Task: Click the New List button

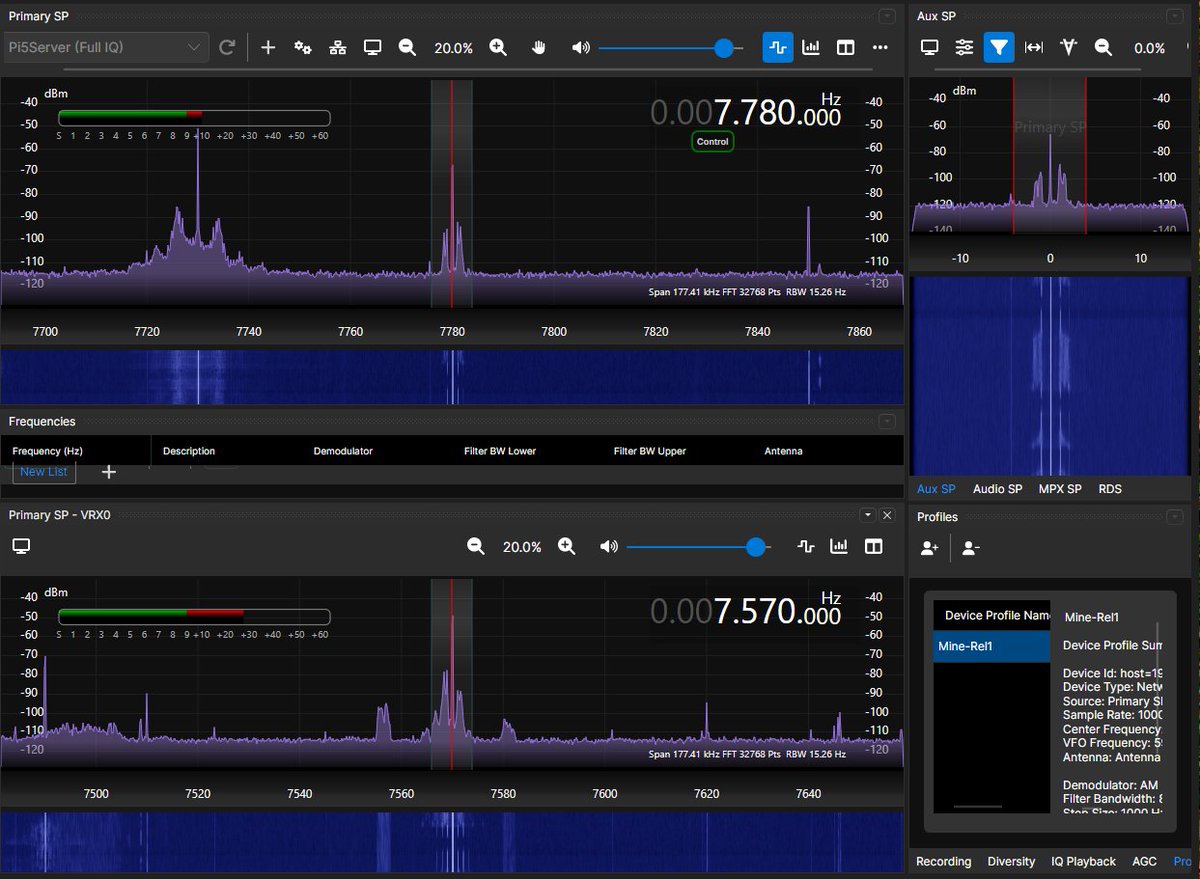Action: (x=44, y=471)
